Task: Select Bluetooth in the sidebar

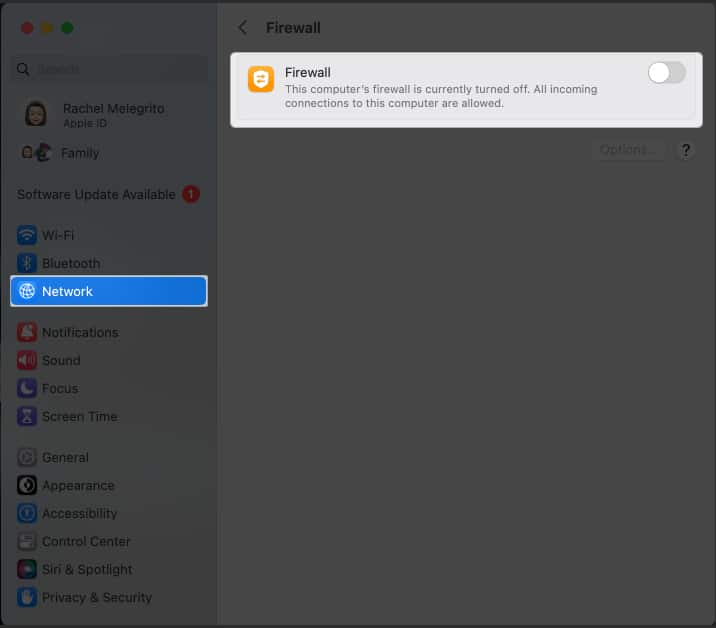Action: 70,263
